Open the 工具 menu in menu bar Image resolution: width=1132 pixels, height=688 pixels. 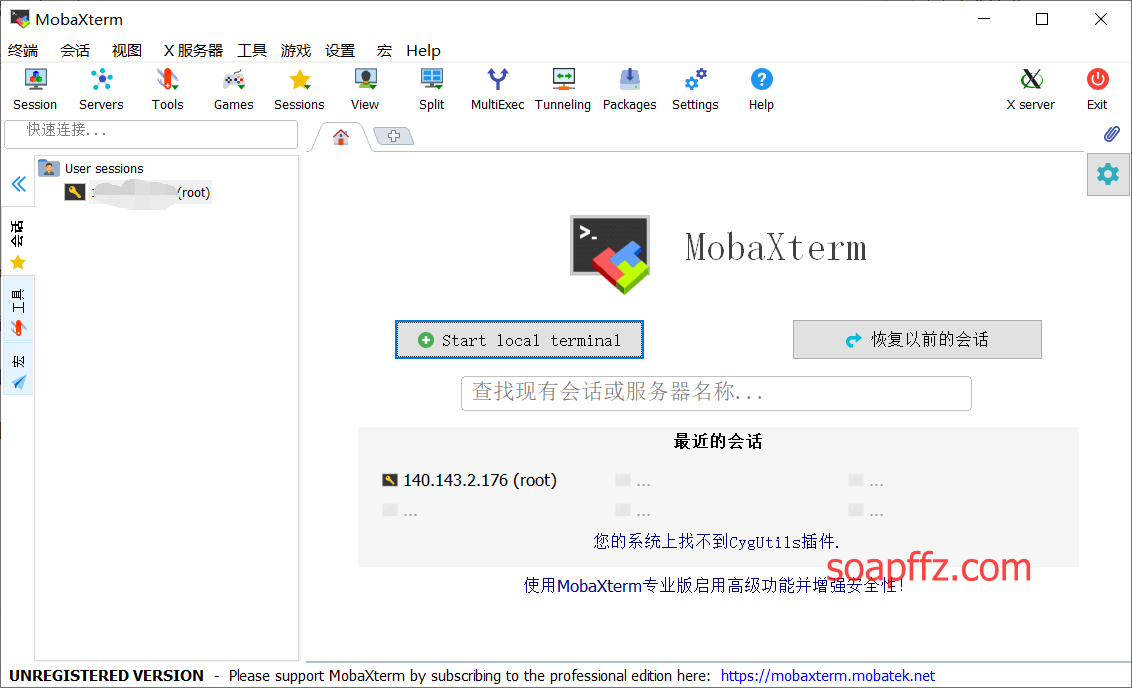click(x=252, y=51)
